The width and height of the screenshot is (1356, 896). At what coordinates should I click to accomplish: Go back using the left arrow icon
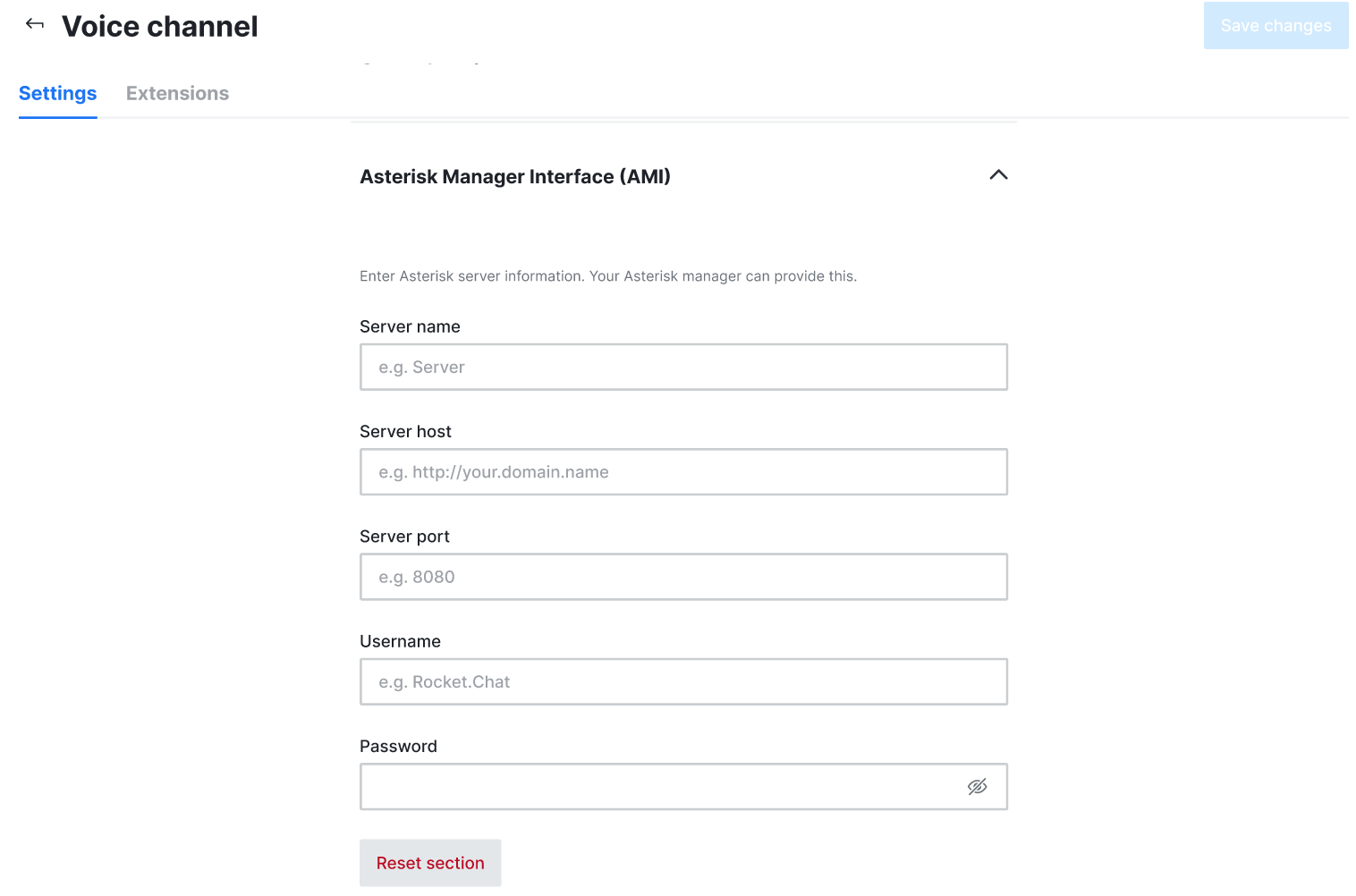pyautogui.click(x=35, y=24)
